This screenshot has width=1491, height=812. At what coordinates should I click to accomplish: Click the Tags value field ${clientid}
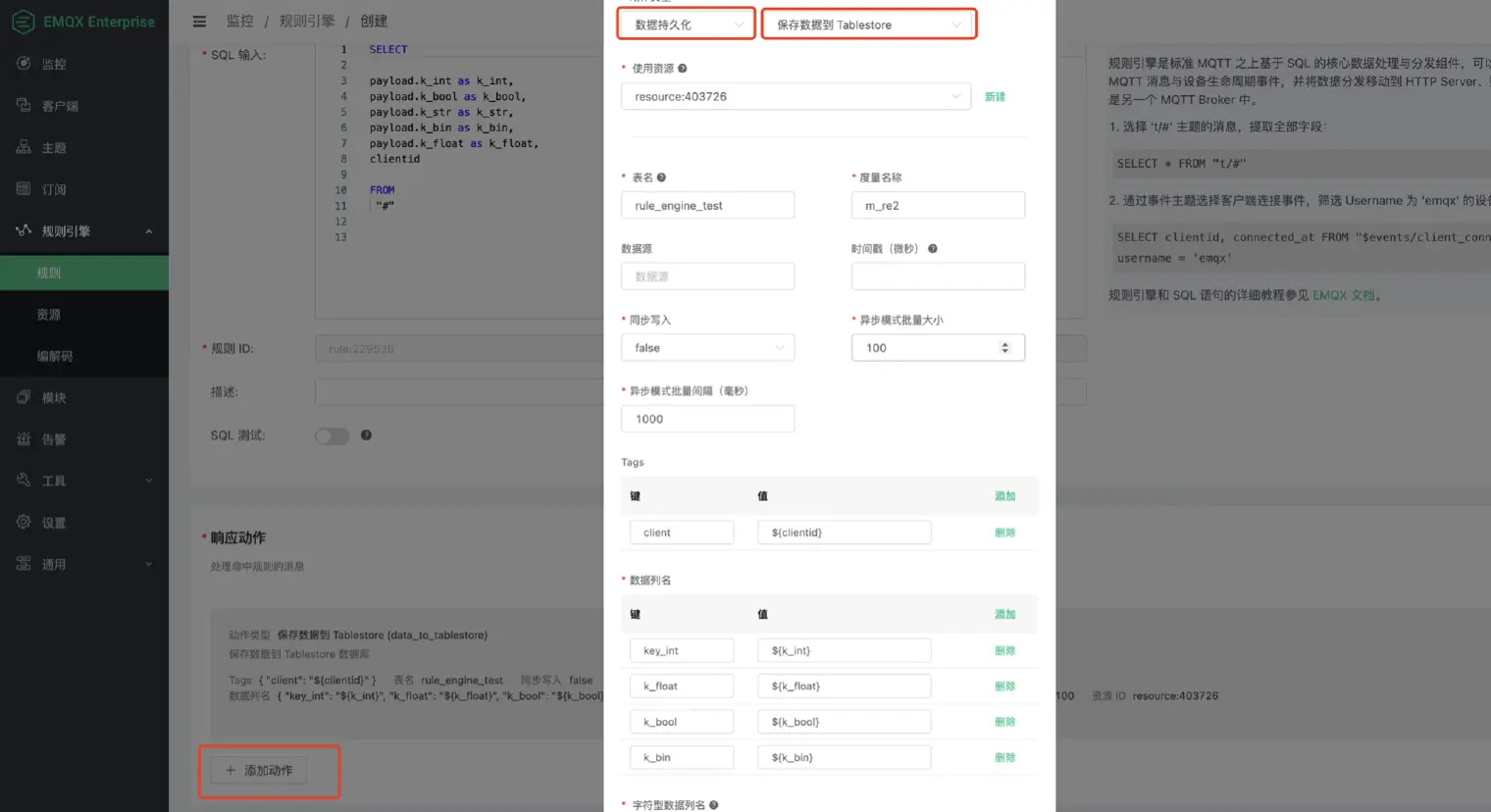[x=845, y=533]
